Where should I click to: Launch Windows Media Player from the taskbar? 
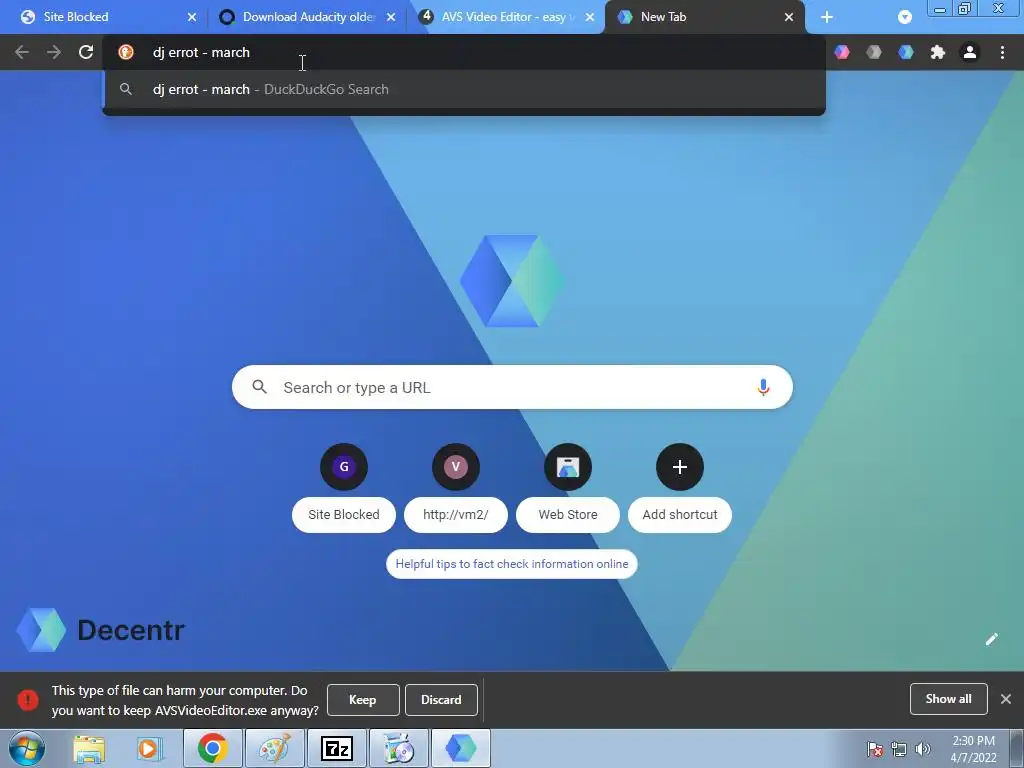coord(149,748)
